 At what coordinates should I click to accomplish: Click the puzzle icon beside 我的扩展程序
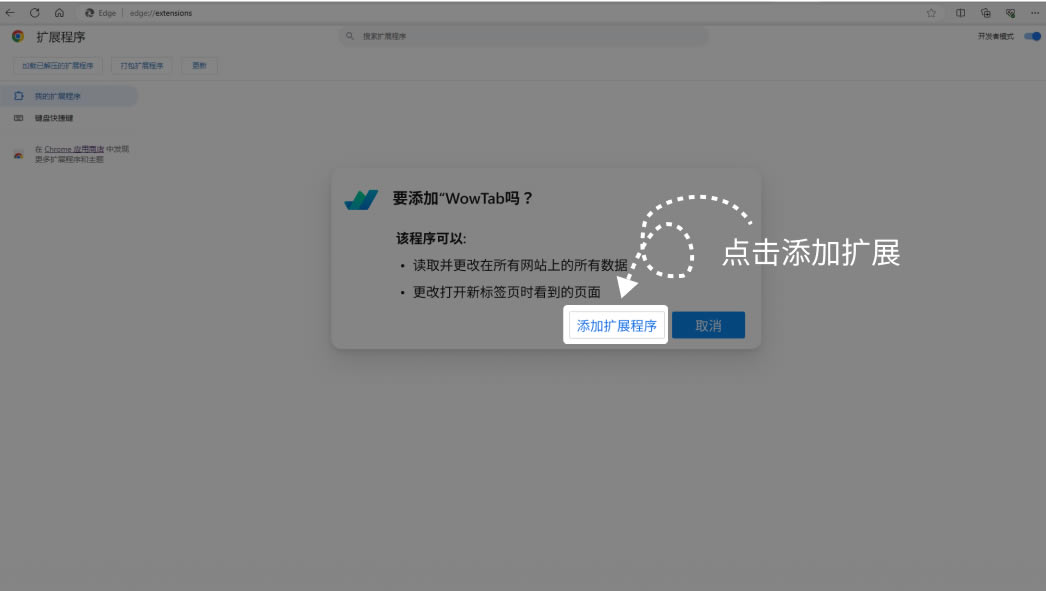click(x=19, y=96)
